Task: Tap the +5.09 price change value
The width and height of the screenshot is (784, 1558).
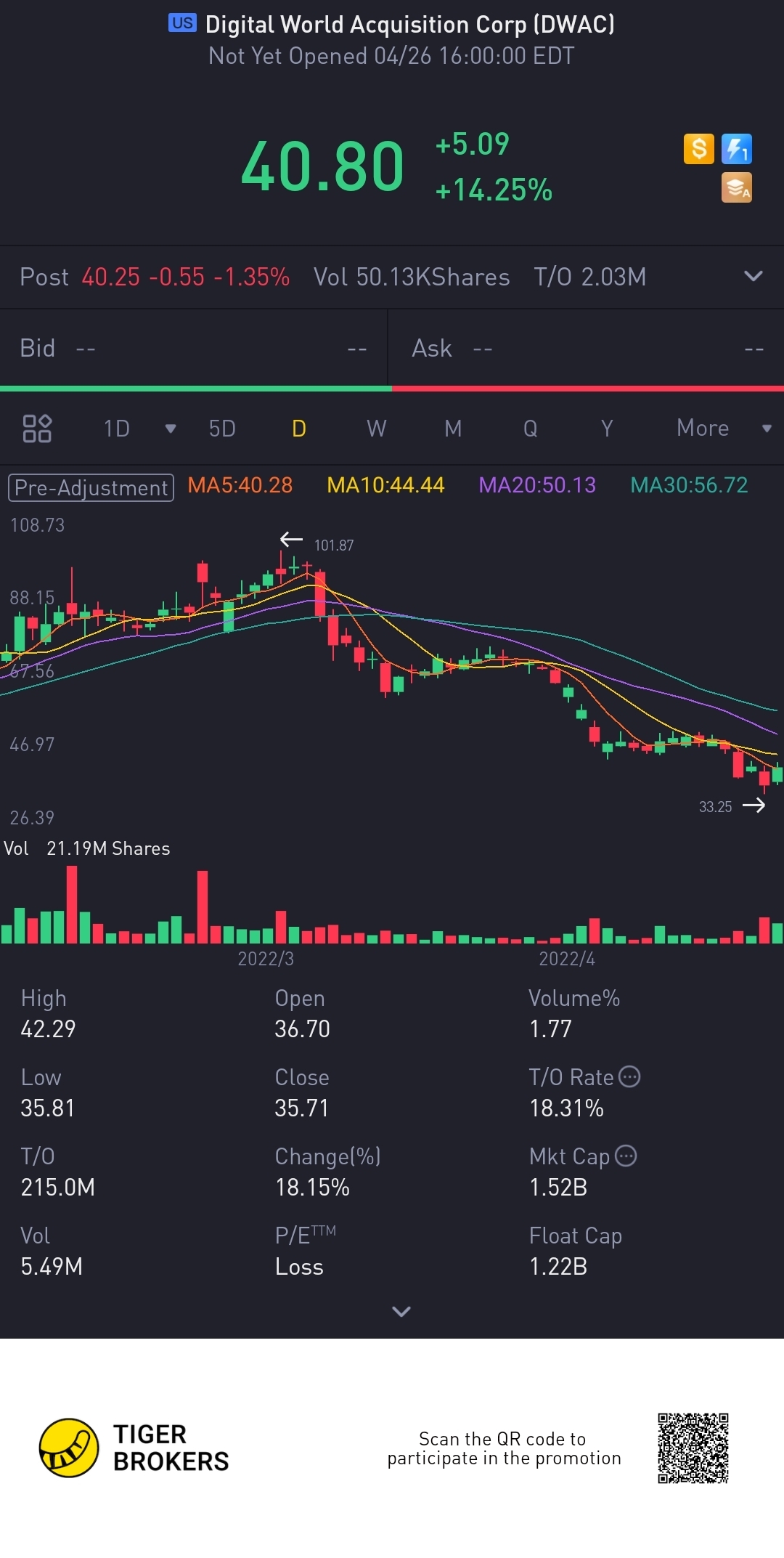Action: [x=472, y=145]
